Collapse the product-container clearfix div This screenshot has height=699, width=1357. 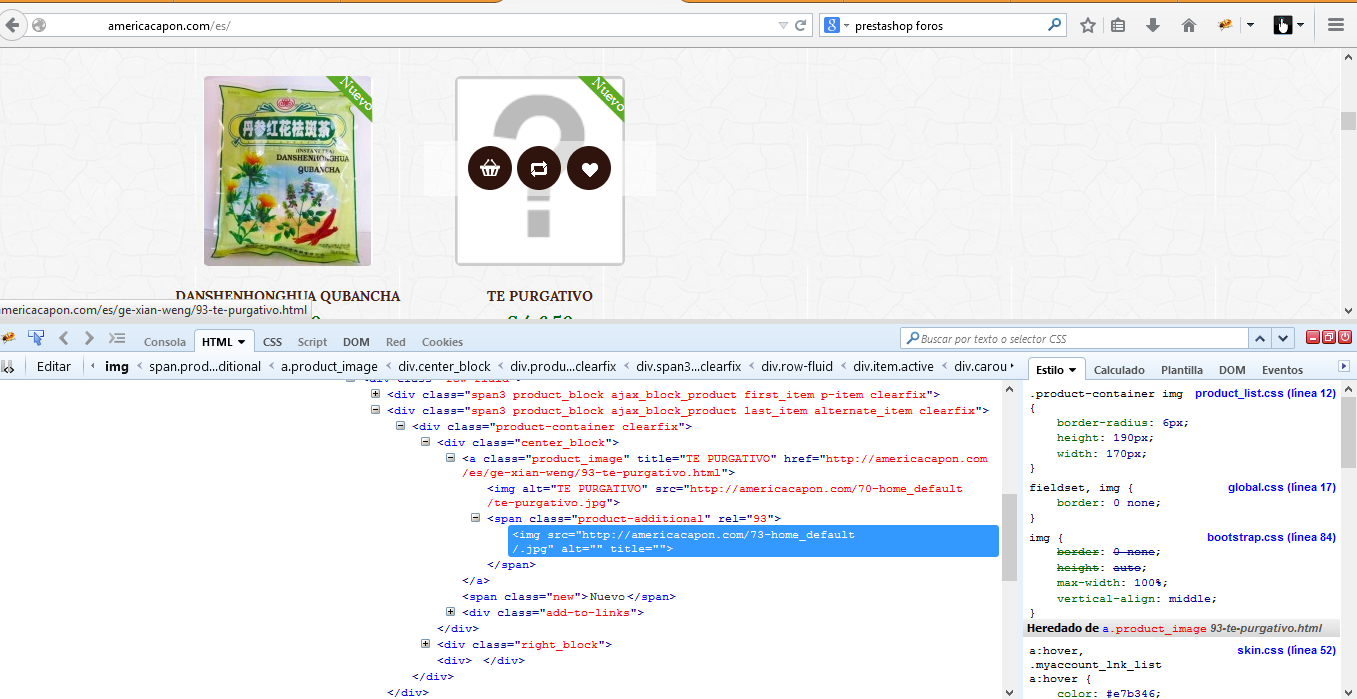pyautogui.click(x=401, y=426)
